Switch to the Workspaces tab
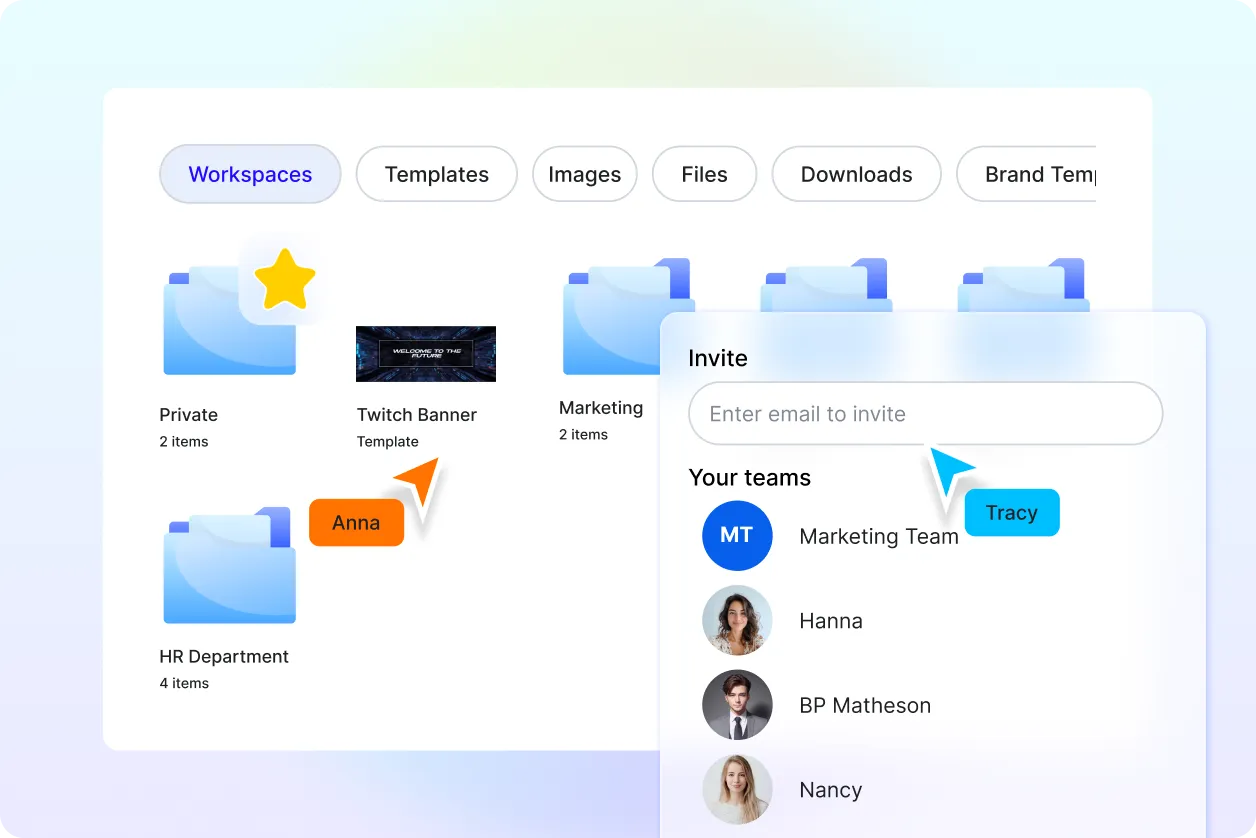 [x=250, y=174]
